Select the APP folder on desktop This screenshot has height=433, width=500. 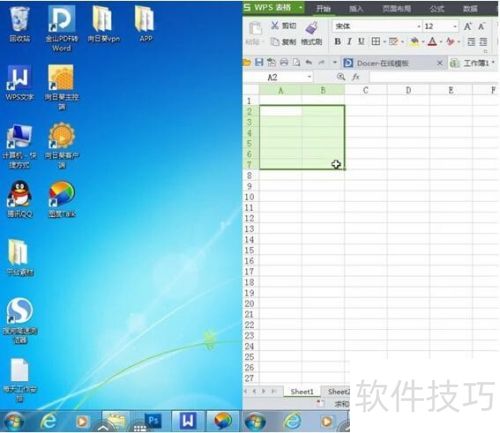pyautogui.click(x=146, y=24)
